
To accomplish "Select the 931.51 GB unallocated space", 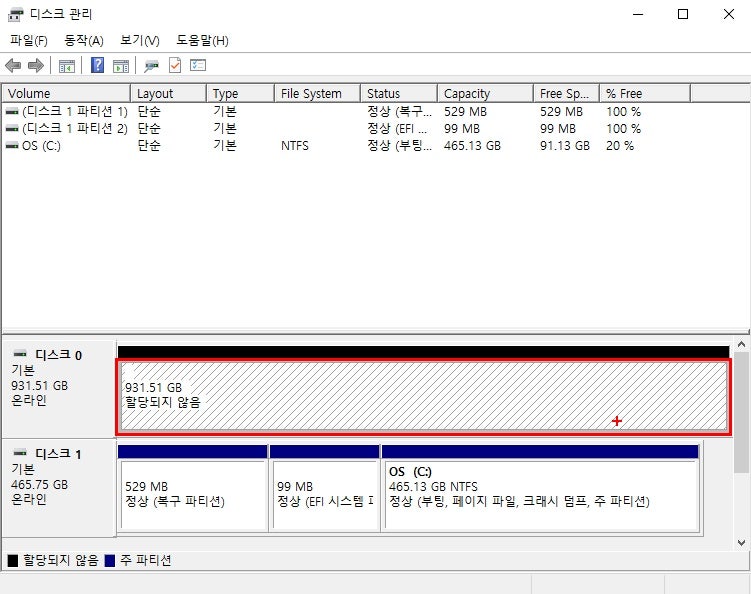I will pos(424,396).
